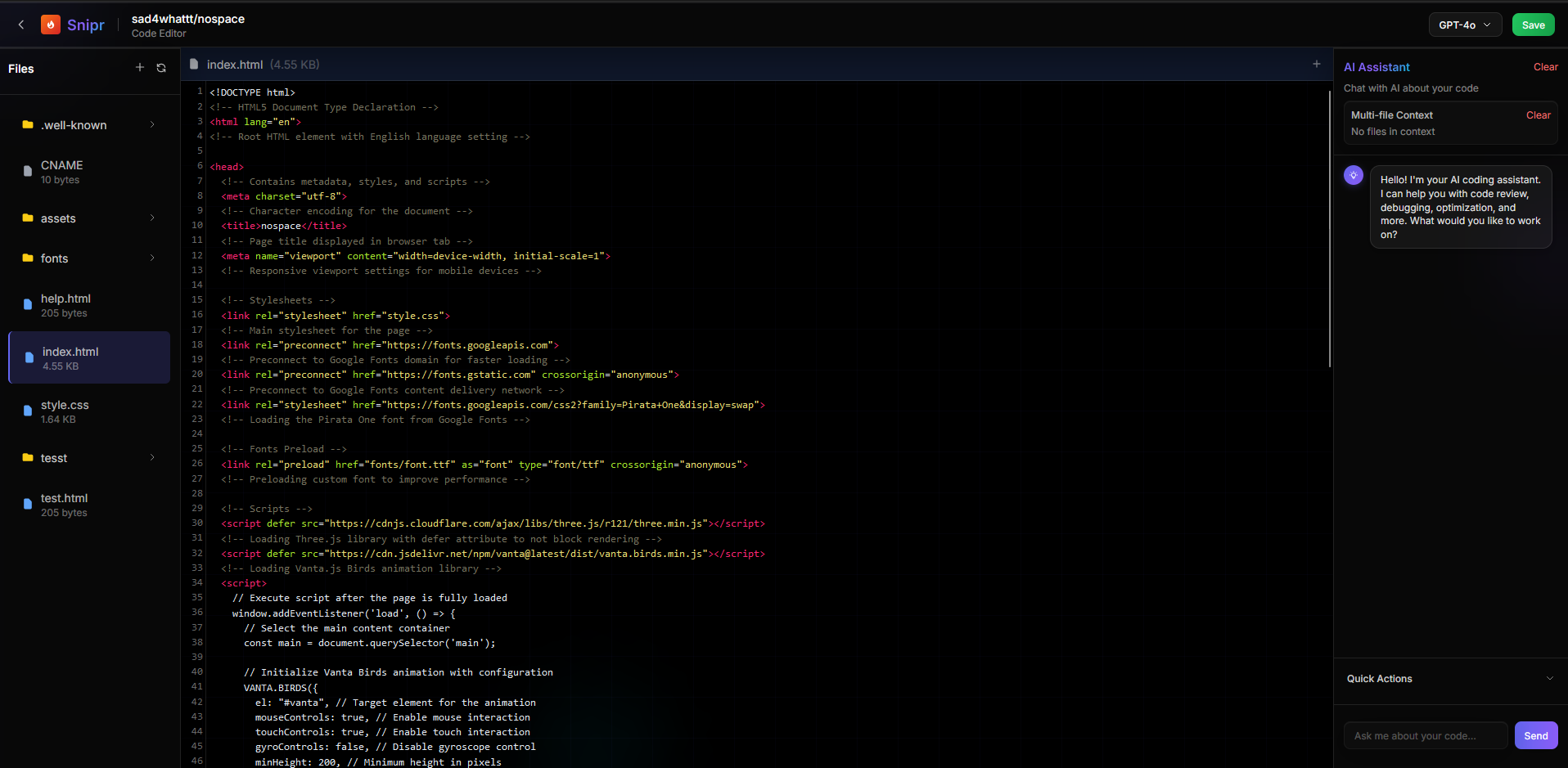Refresh the Files list

161,68
